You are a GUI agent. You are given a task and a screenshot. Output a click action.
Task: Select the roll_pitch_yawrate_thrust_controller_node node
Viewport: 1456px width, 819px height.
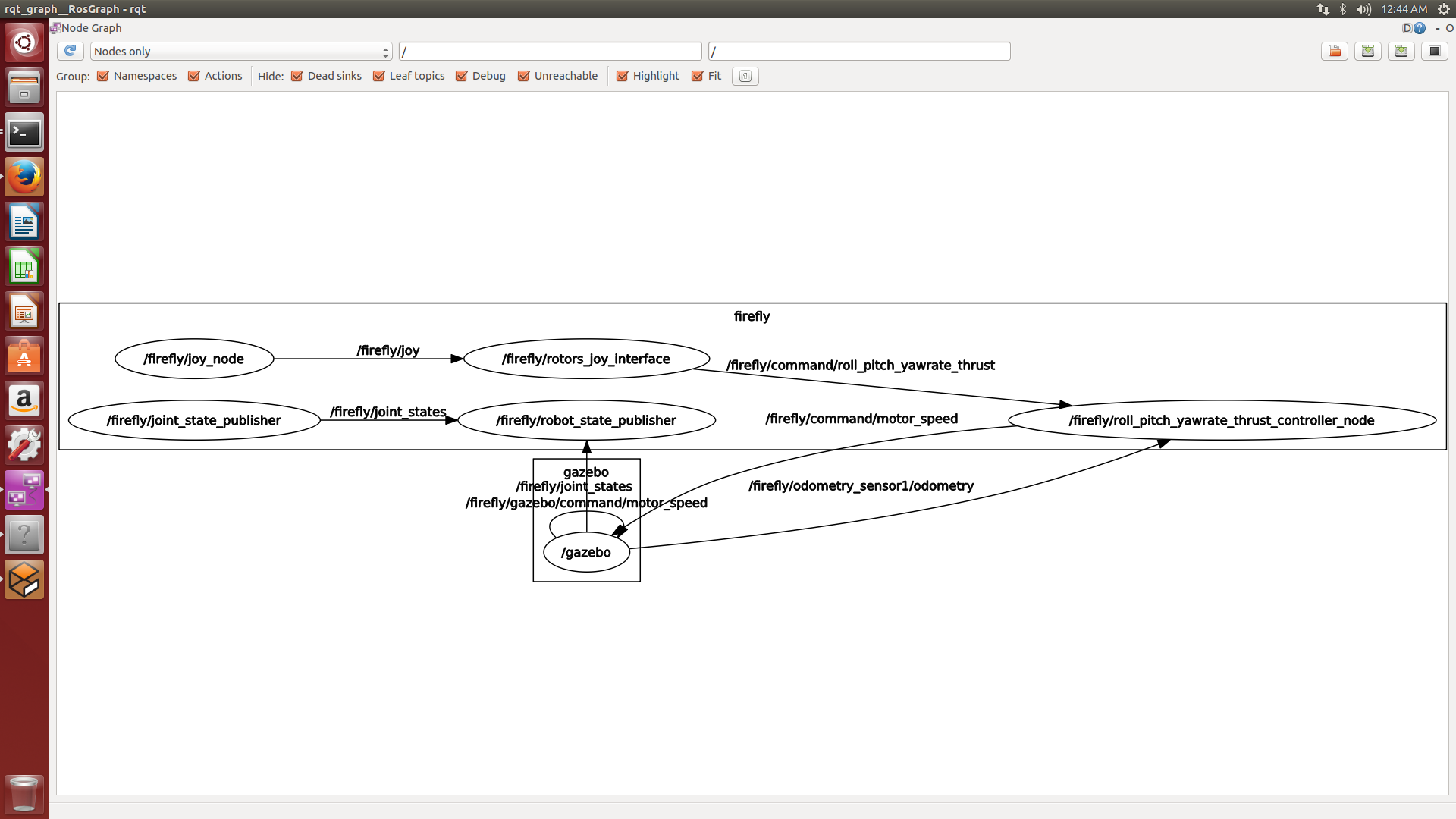coord(1222,420)
